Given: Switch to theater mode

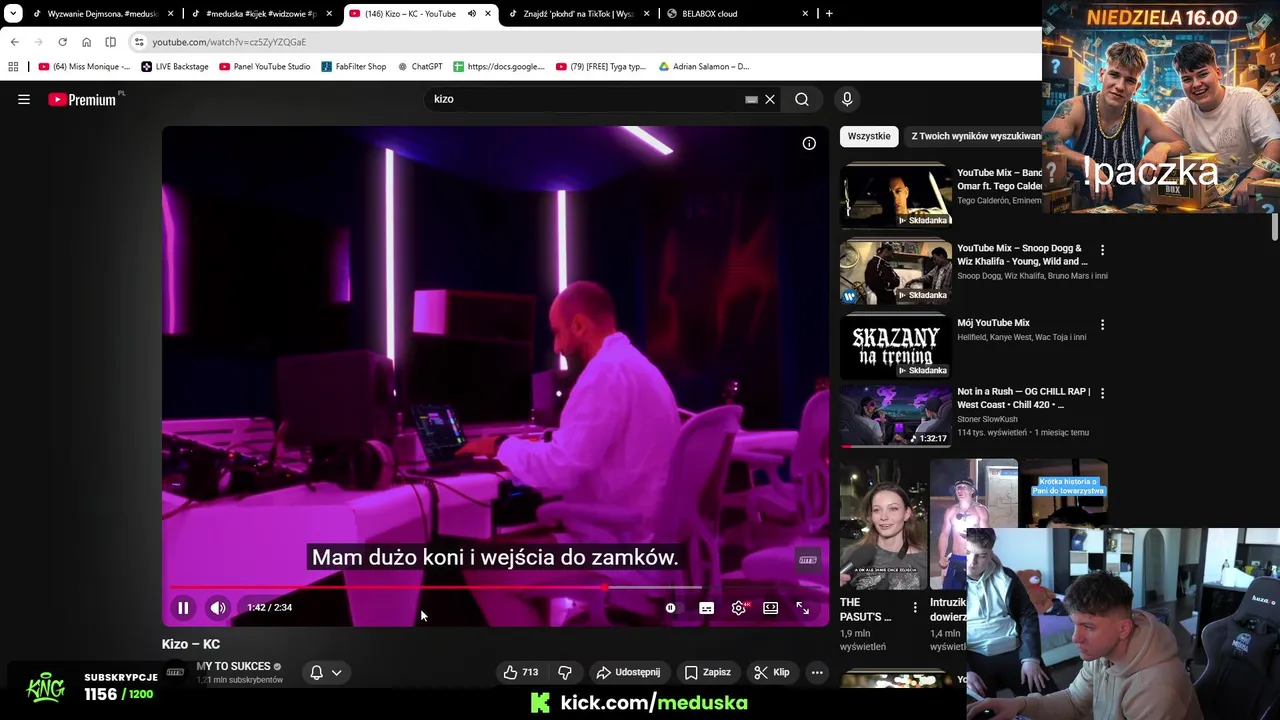Looking at the screenshot, I should 771,608.
